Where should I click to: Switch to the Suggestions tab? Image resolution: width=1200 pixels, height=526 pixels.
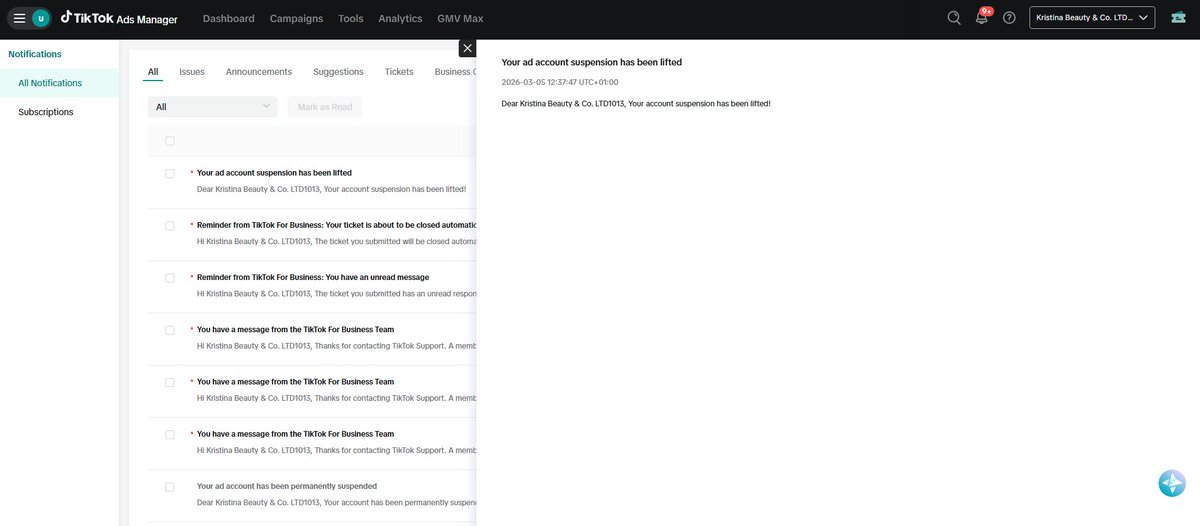point(338,72)
